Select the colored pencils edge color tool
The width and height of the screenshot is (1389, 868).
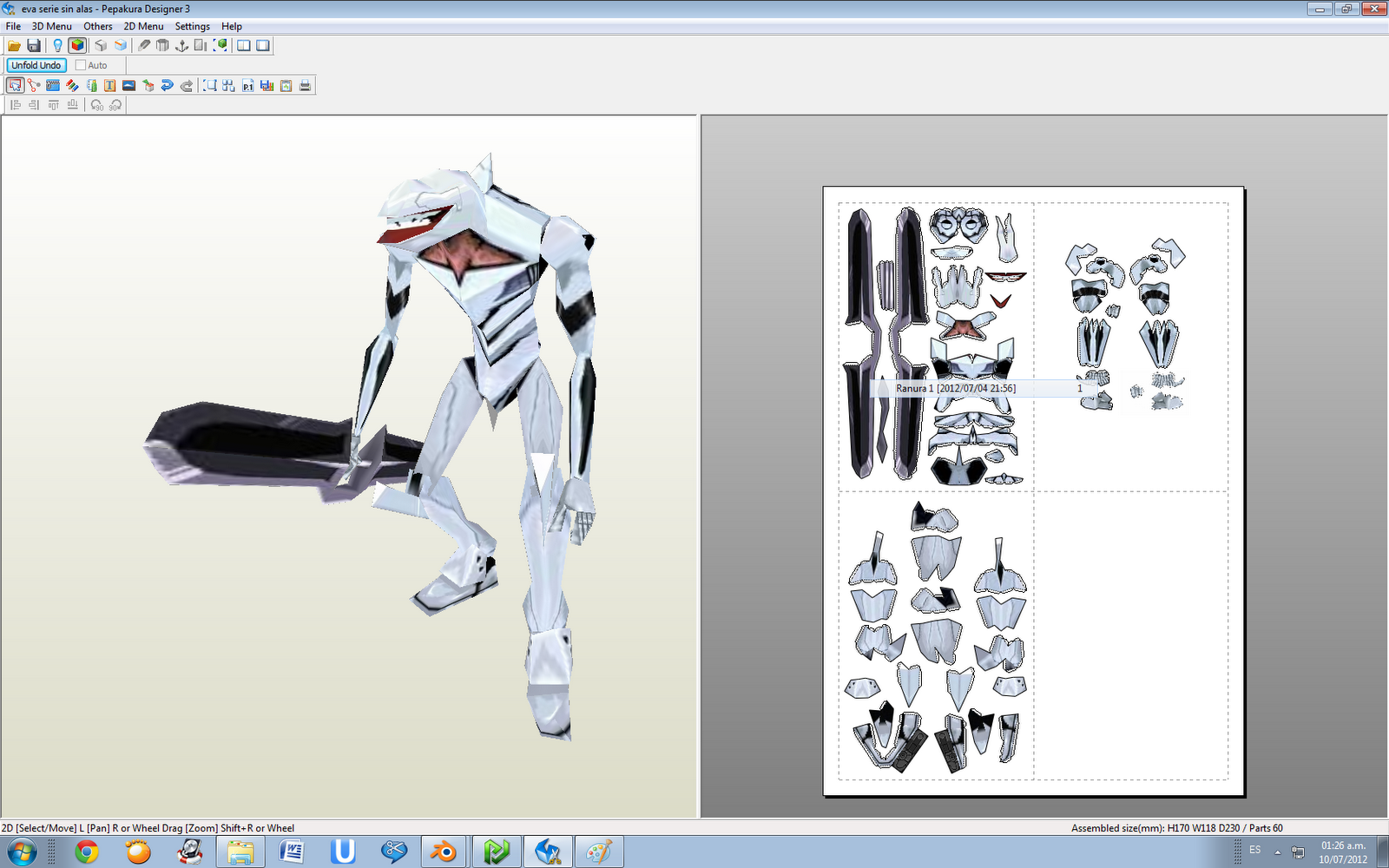point(72,85)
